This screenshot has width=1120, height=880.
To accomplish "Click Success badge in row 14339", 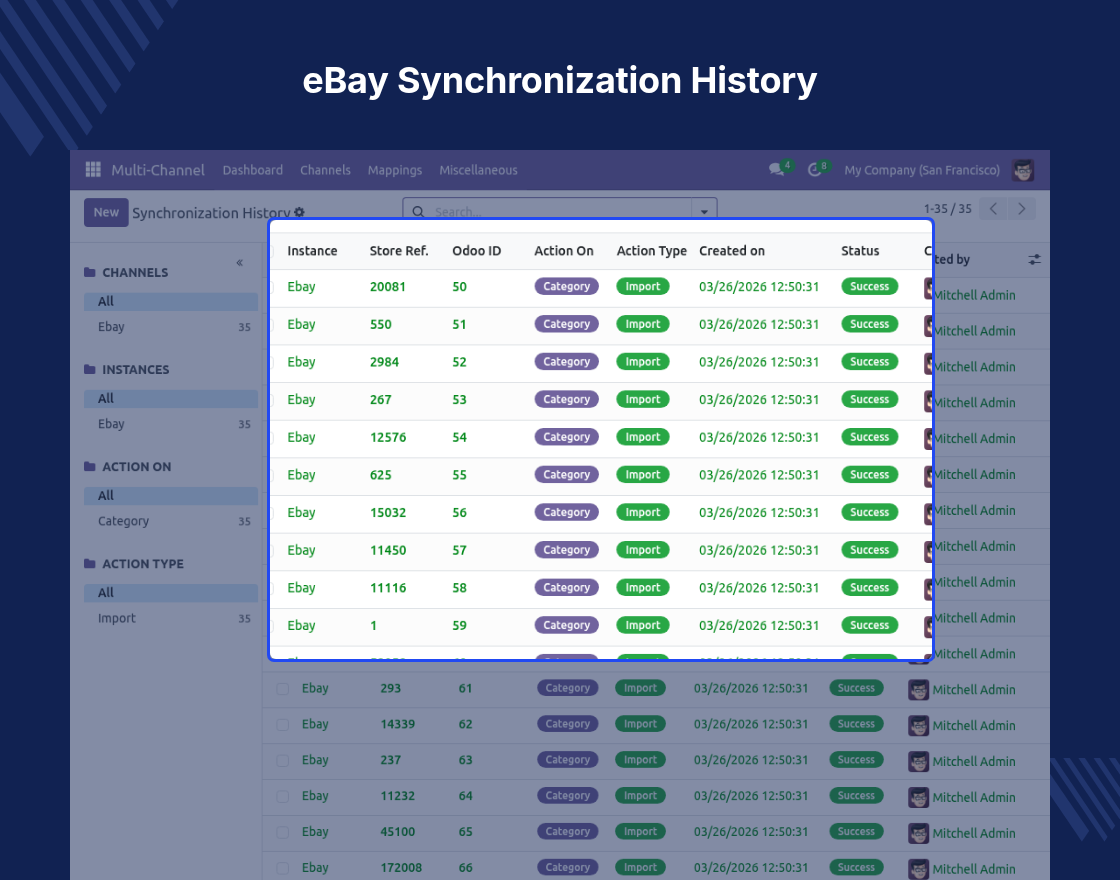I will (856, 724).
